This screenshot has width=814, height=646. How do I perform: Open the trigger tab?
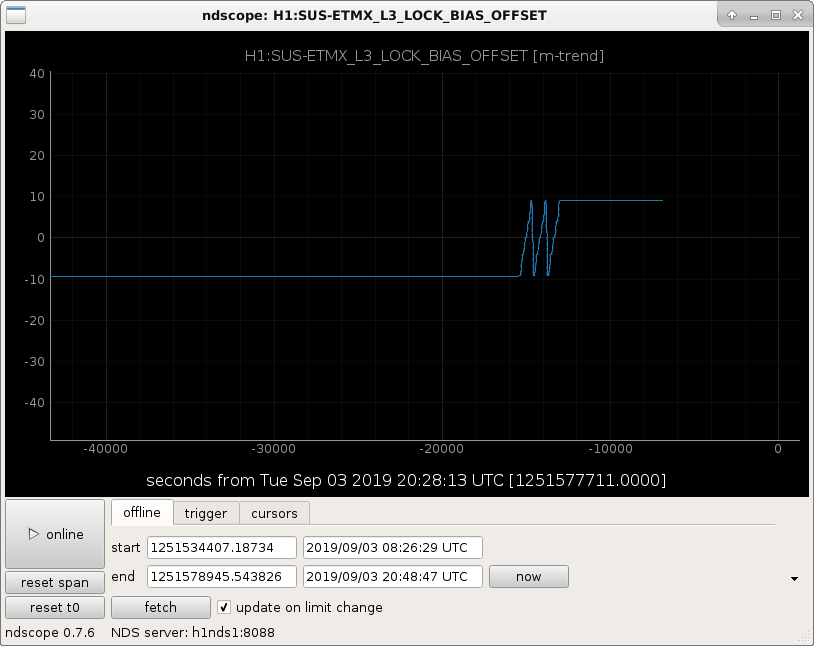tap(206, 514)
